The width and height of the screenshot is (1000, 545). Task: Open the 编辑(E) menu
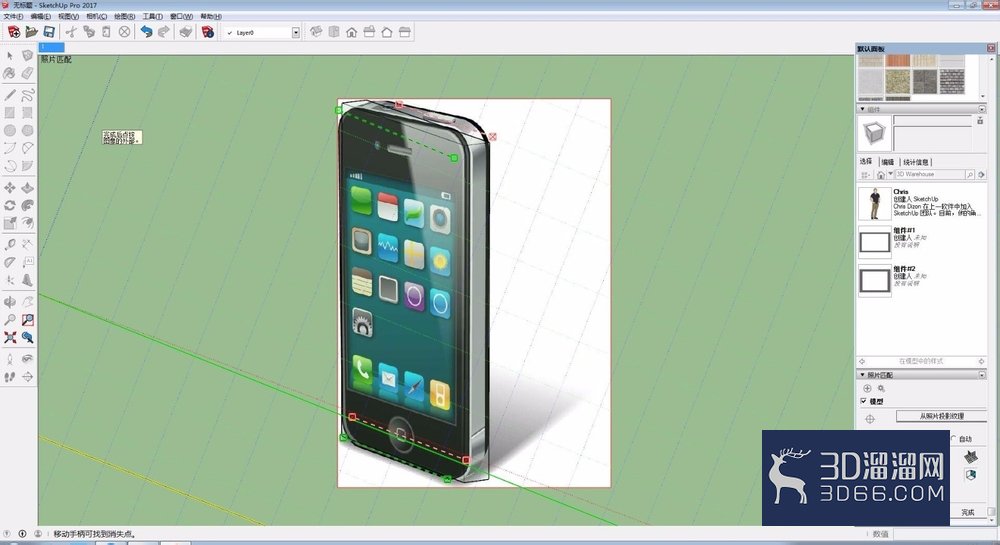tap(41, 17)
